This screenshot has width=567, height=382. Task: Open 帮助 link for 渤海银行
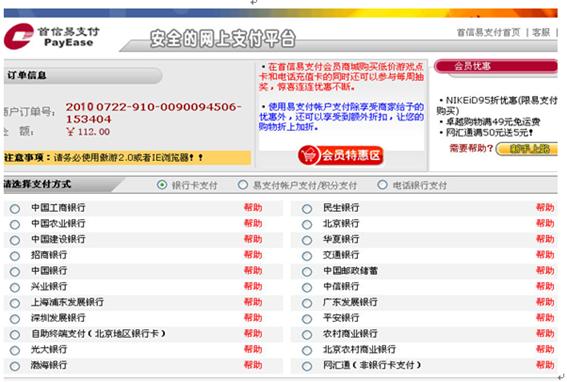[253, 365]
